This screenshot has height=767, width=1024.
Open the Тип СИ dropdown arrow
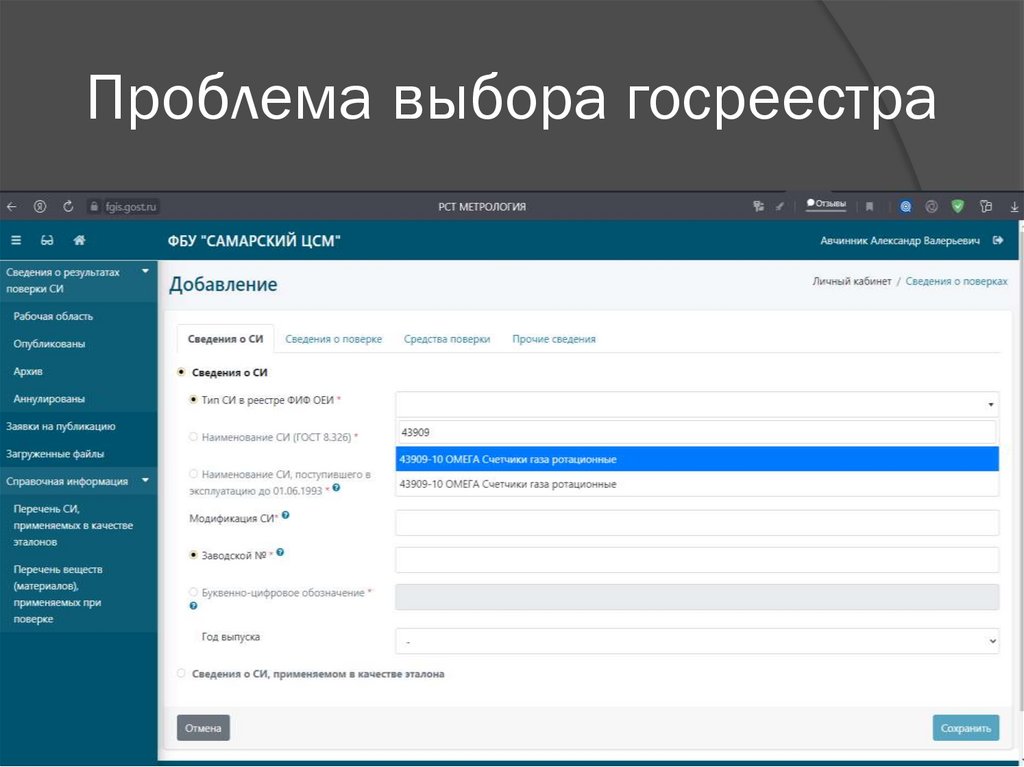coord(991,405)
